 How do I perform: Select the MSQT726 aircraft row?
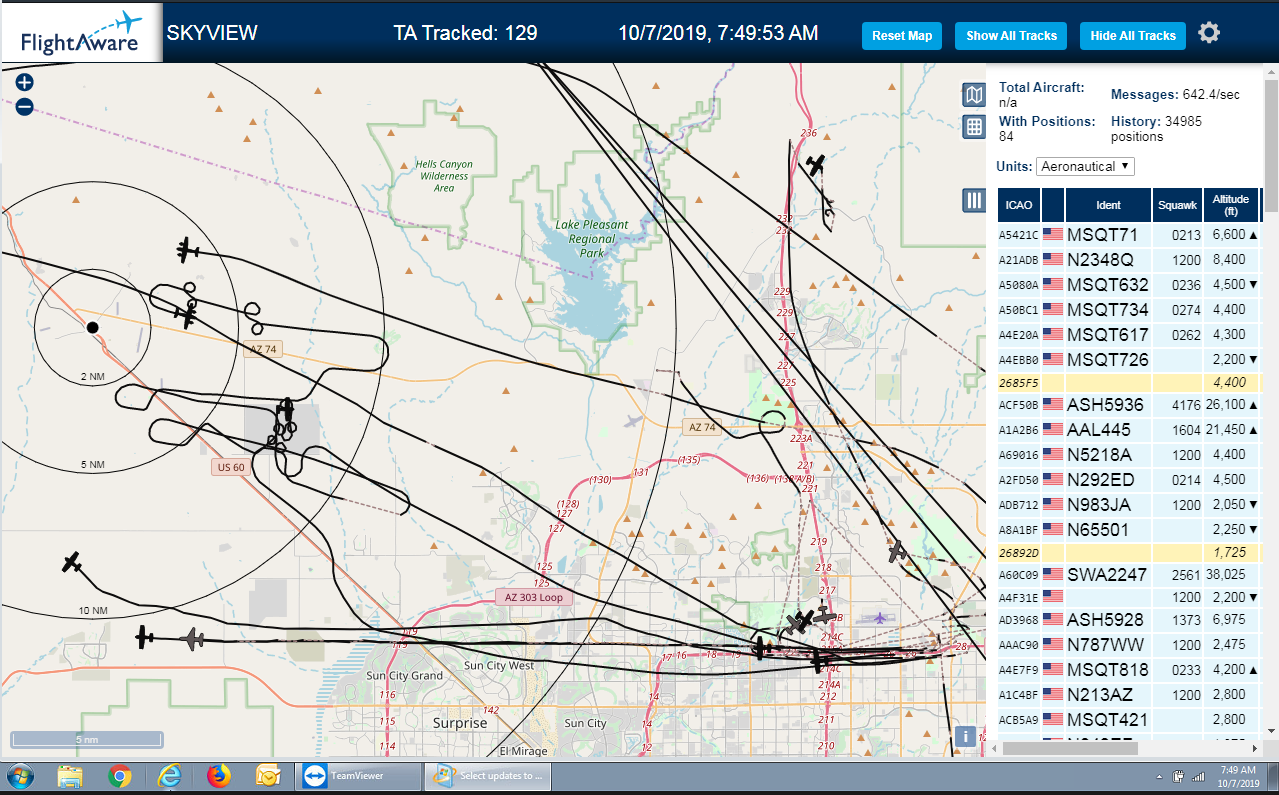(x=1129, y=359)
